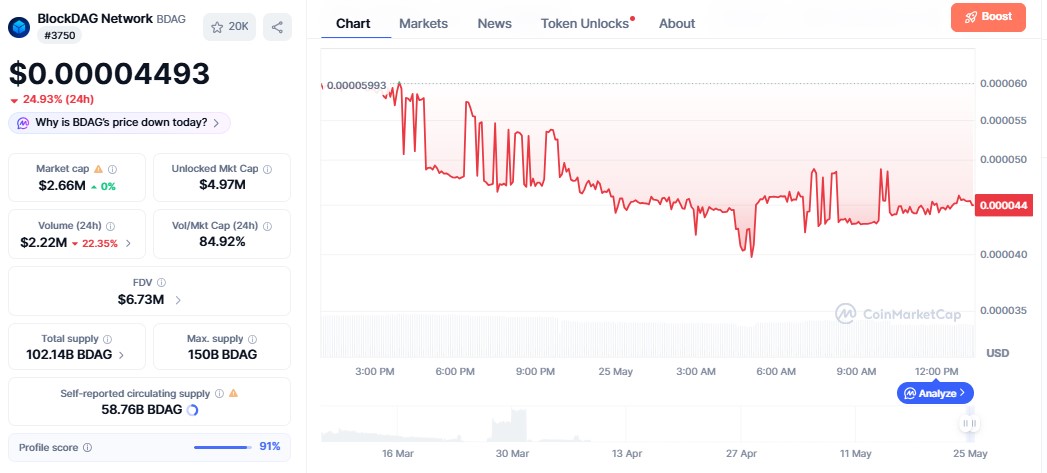Click the range slider pause-style handle

tap(970, 423)
